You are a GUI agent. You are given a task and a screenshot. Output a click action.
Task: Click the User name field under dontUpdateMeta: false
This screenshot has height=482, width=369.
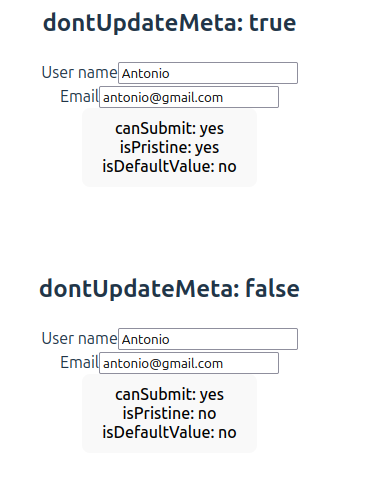208,339
